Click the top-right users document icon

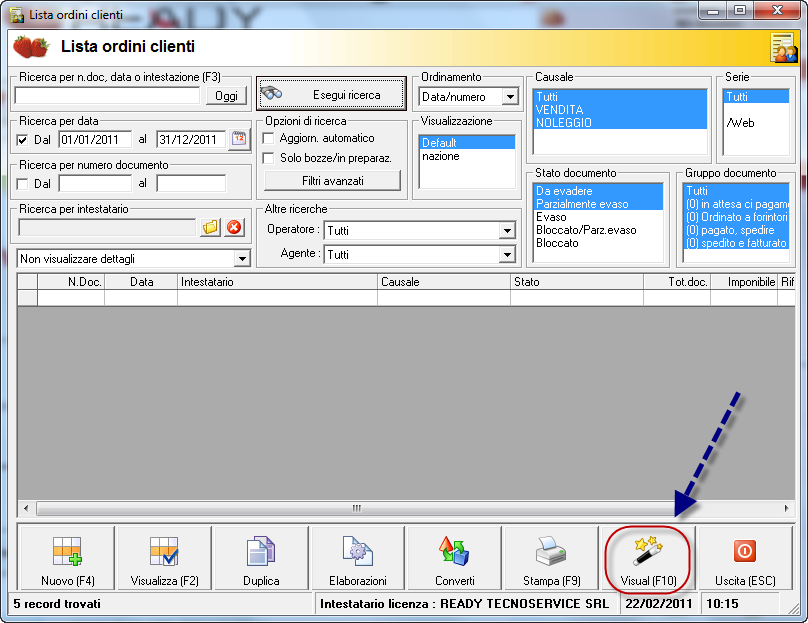point(783,47)
